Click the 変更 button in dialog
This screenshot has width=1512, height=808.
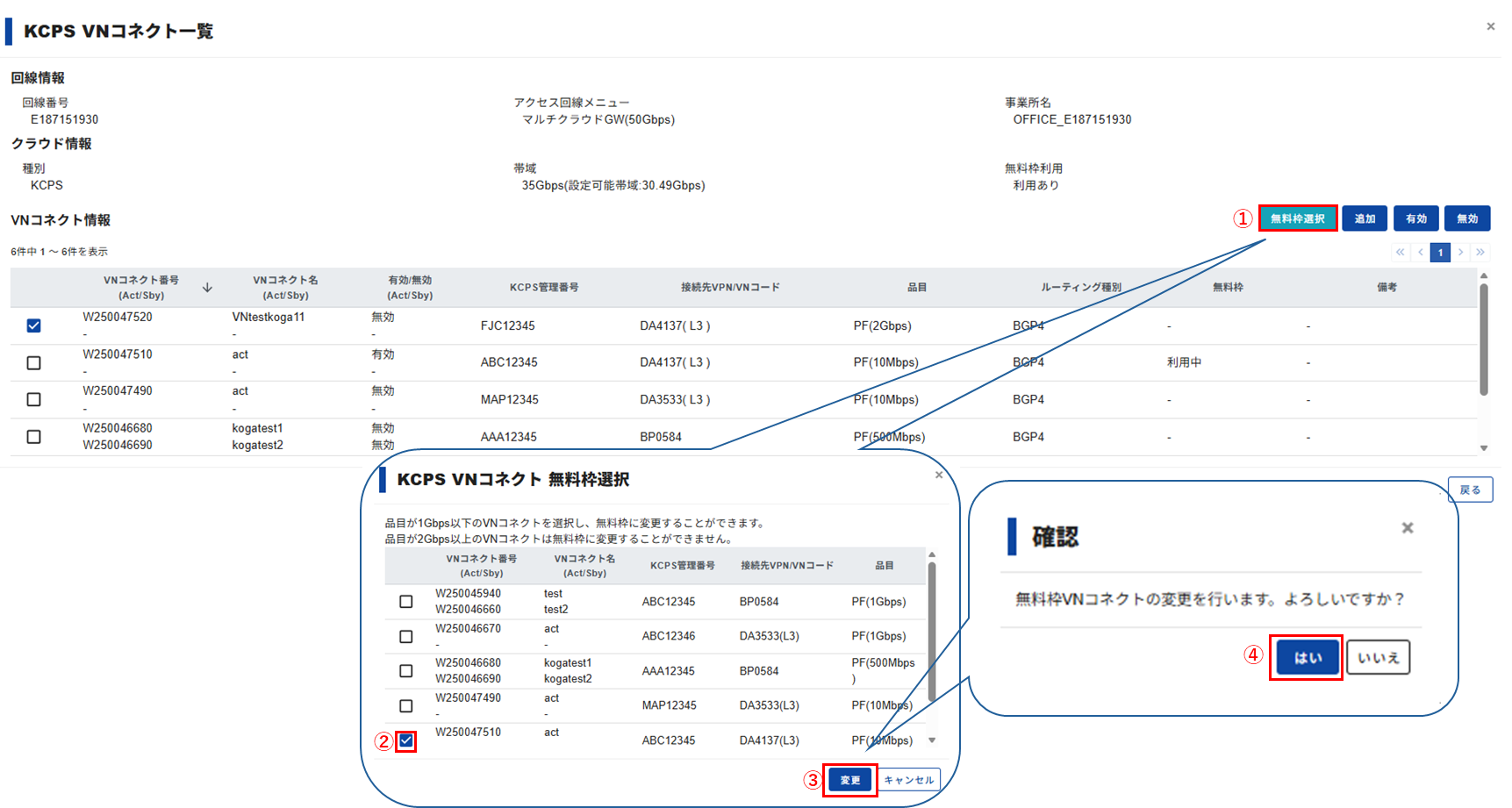849,780
